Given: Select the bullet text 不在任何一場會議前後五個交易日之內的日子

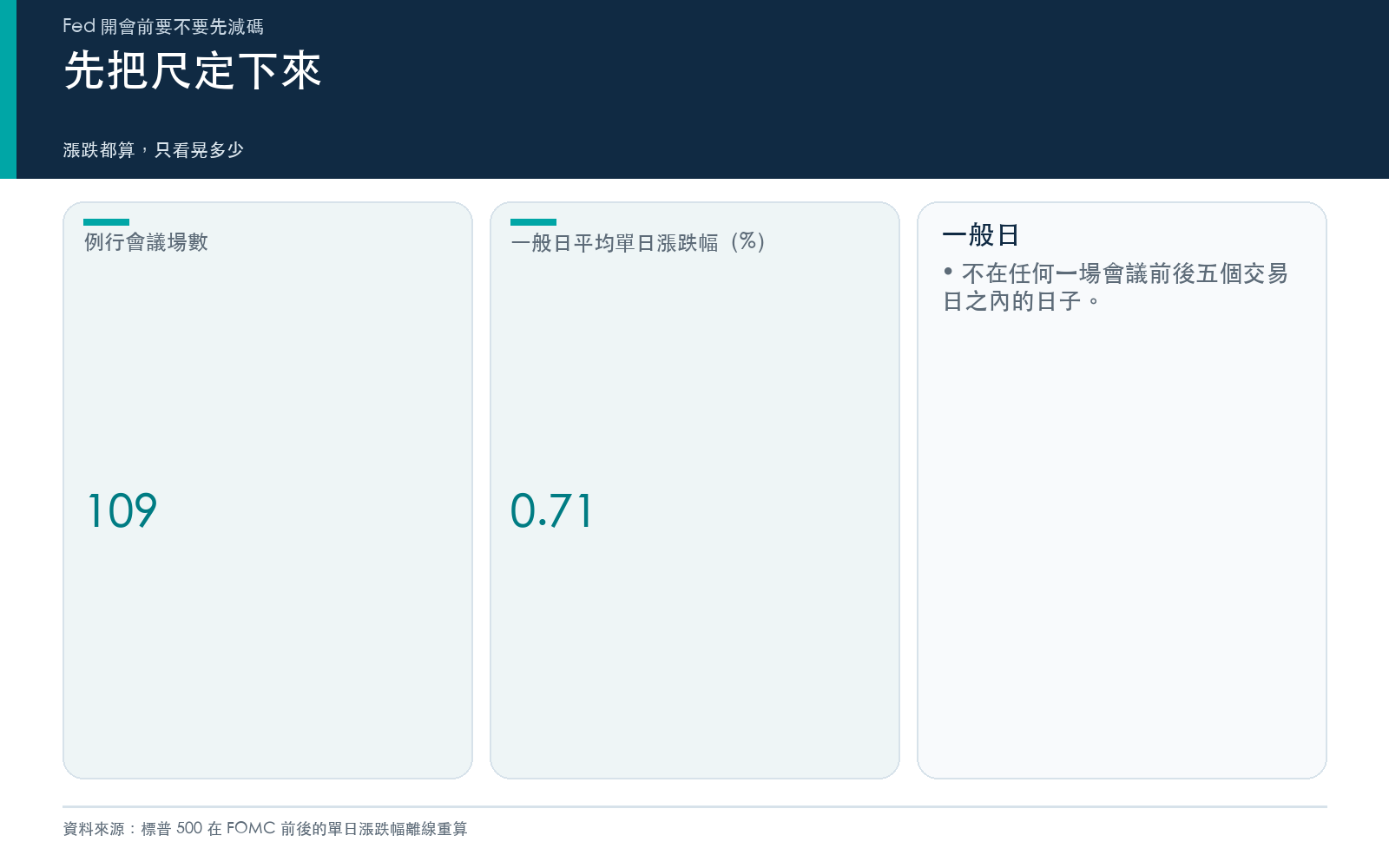Looking at the screenshot, I should tap(1116, 287).
